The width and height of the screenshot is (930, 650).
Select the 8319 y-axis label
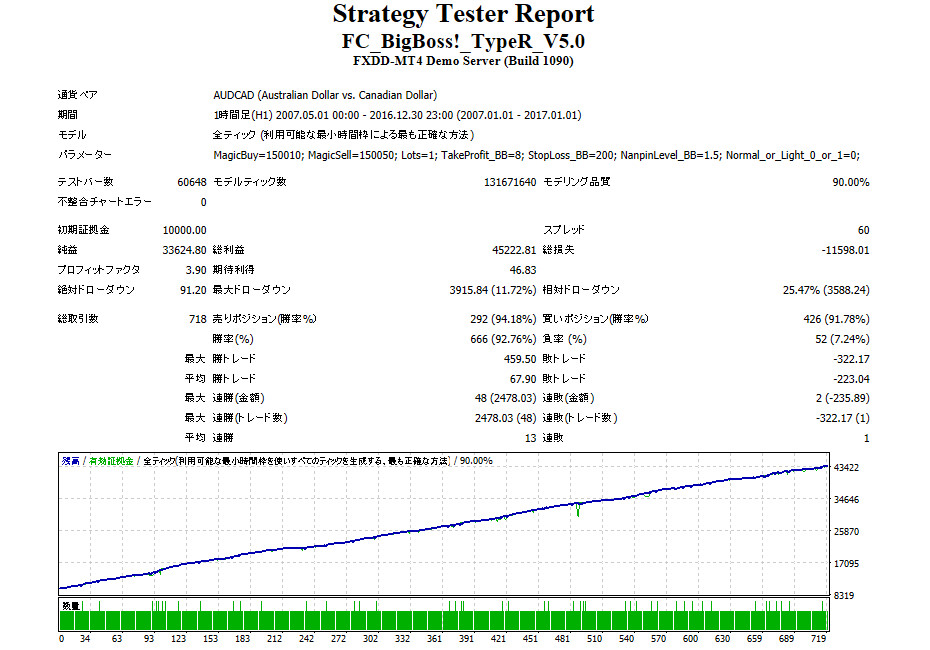click(x=844, y=596)
